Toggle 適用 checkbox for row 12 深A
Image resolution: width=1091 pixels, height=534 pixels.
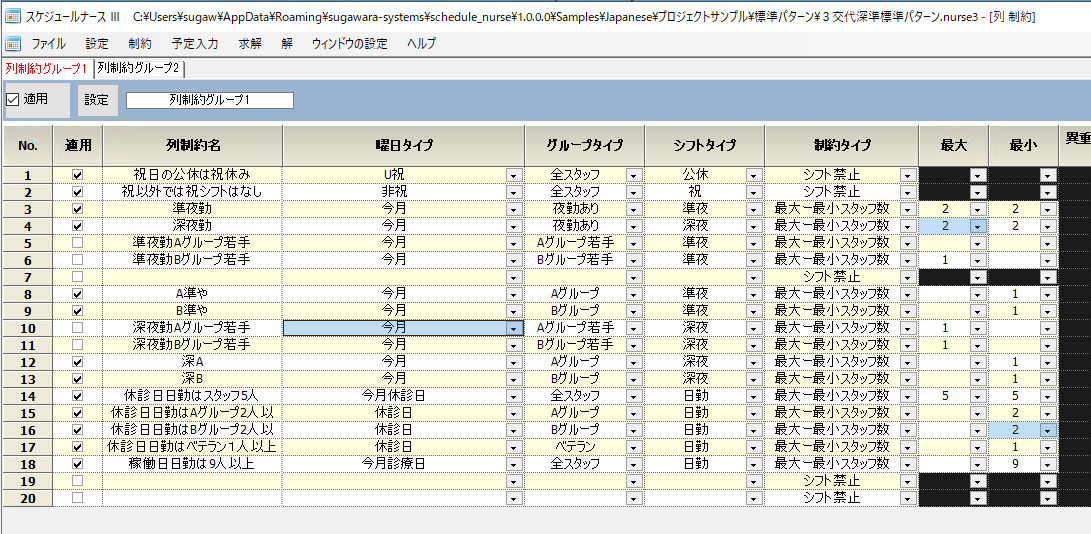coord(77,361)
